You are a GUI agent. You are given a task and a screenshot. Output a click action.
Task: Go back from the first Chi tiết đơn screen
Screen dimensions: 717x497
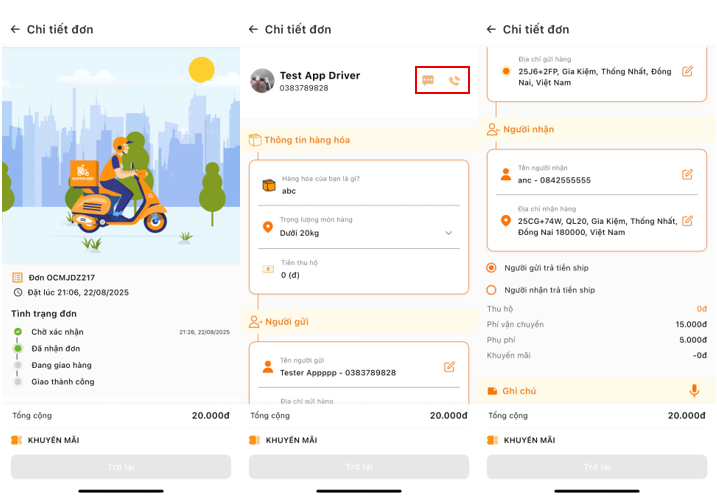coord(15,30)
